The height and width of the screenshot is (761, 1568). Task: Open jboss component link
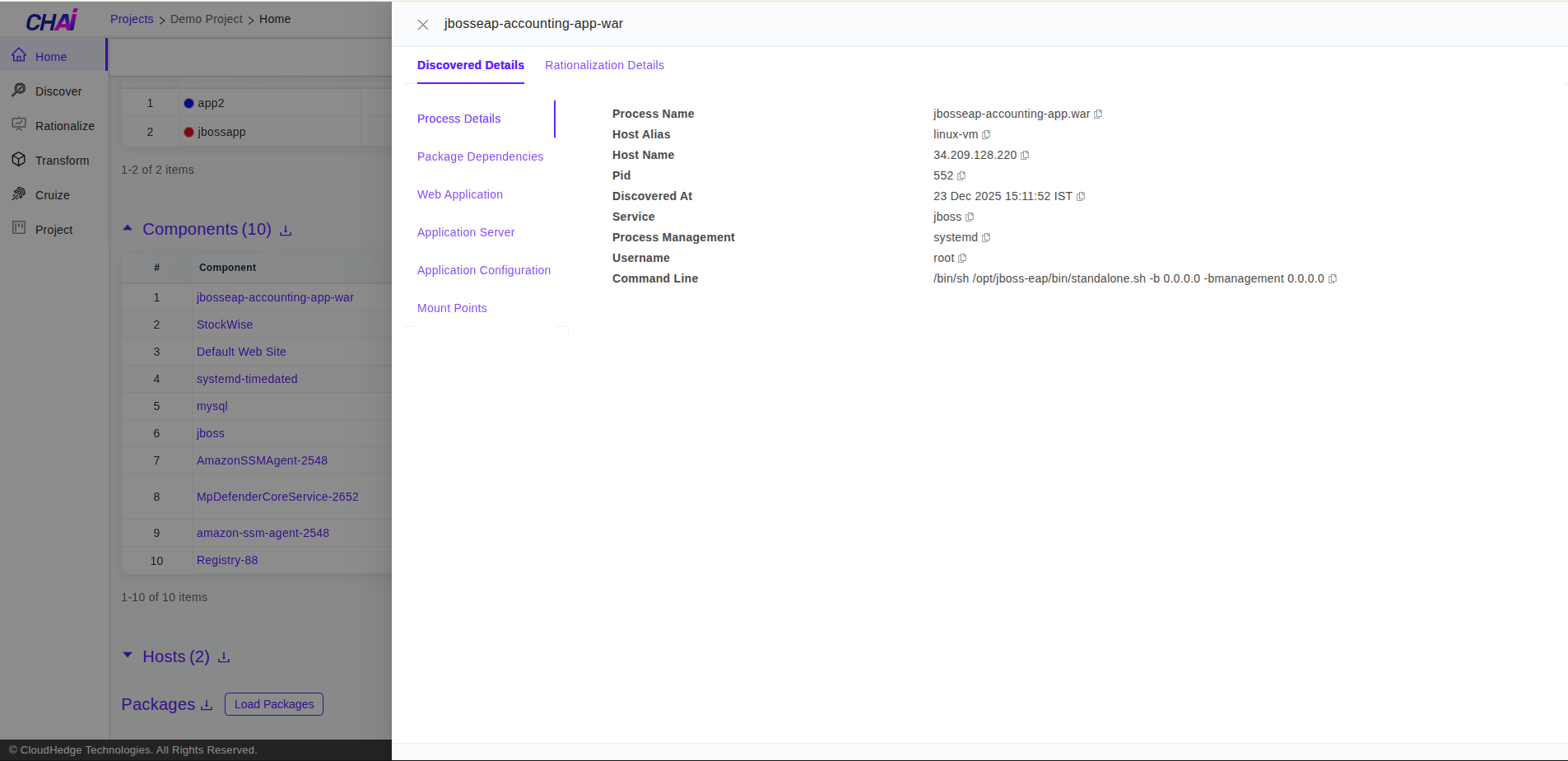(211, 433)
